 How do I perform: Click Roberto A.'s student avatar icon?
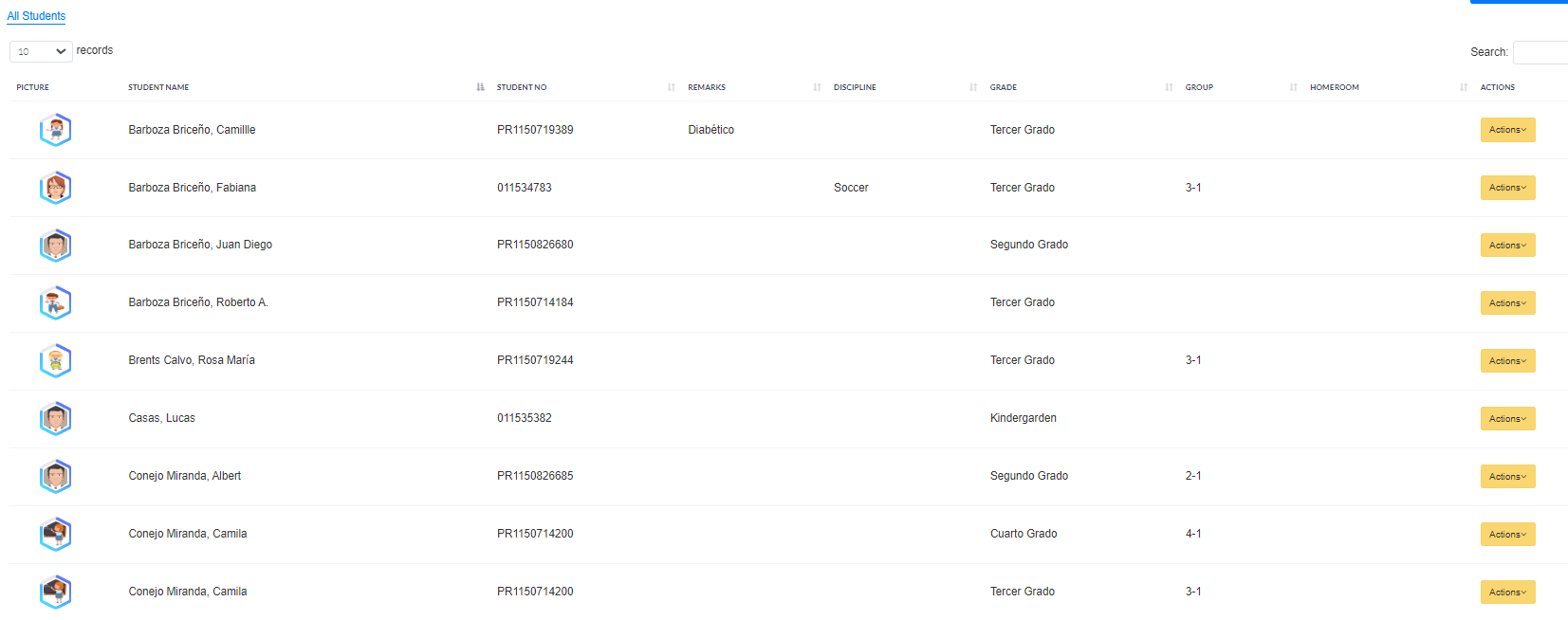pos(55,303)
